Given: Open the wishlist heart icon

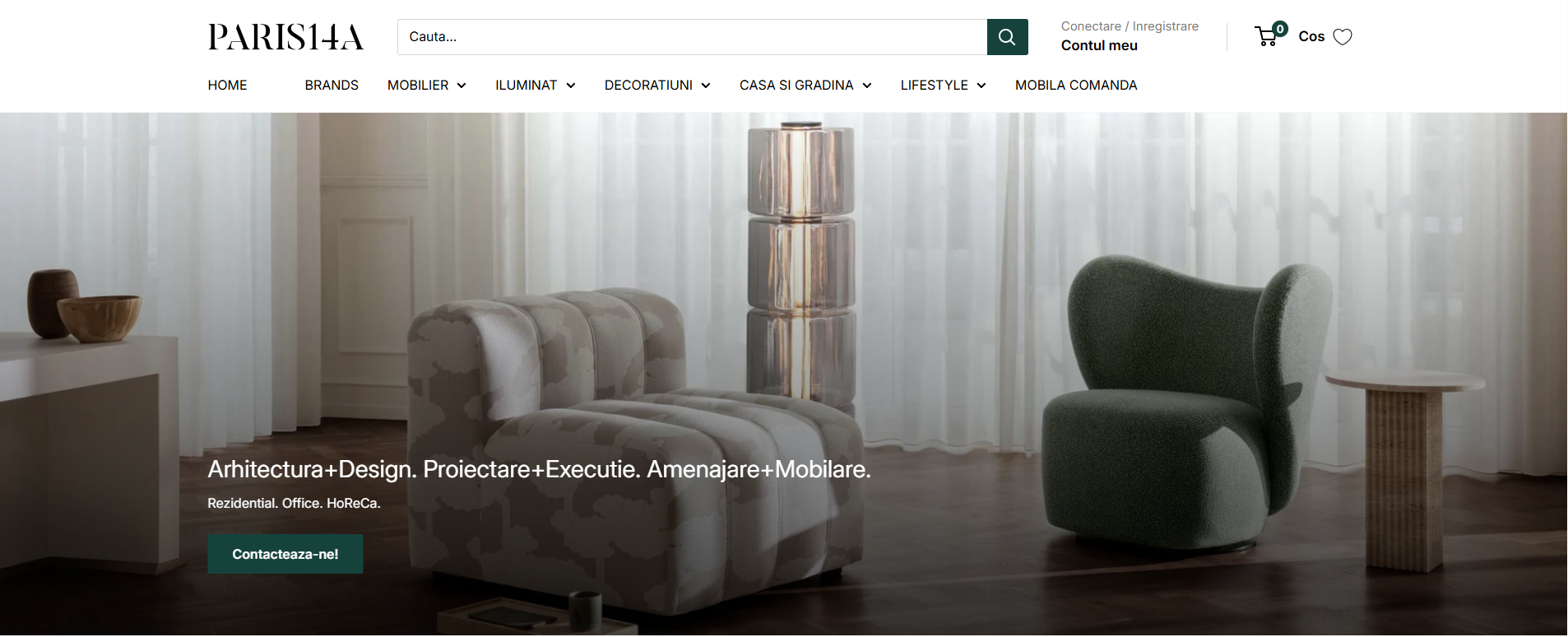Looking at the screenshot, I should 1342,37.
